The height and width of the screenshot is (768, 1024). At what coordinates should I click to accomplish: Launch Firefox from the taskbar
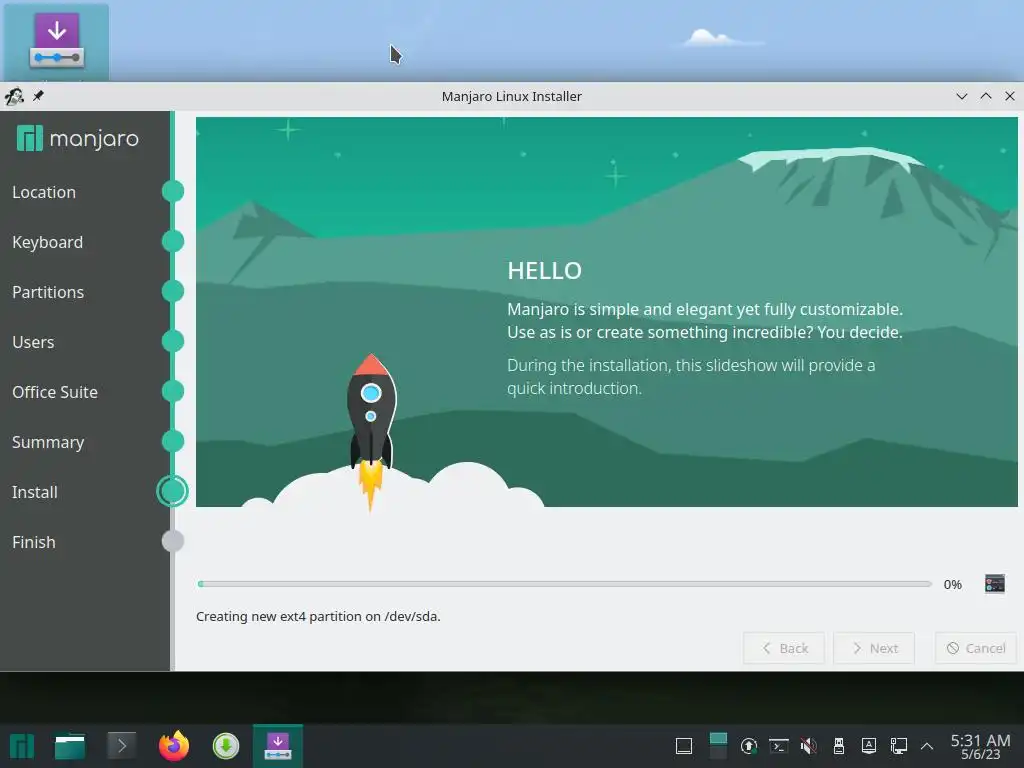[174, 745]
